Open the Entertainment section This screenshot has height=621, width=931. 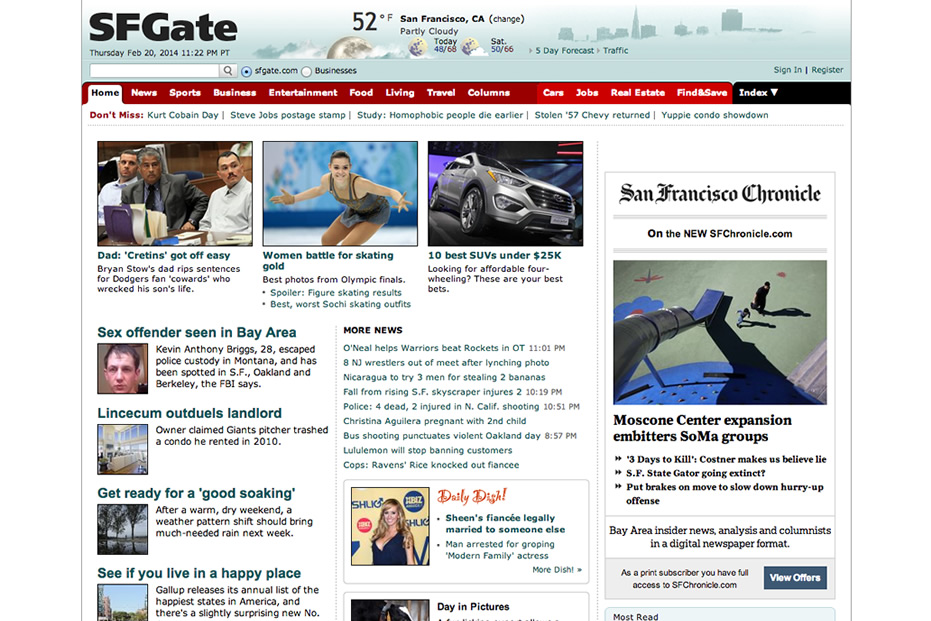pyautogui.click(x=303, y=93)
